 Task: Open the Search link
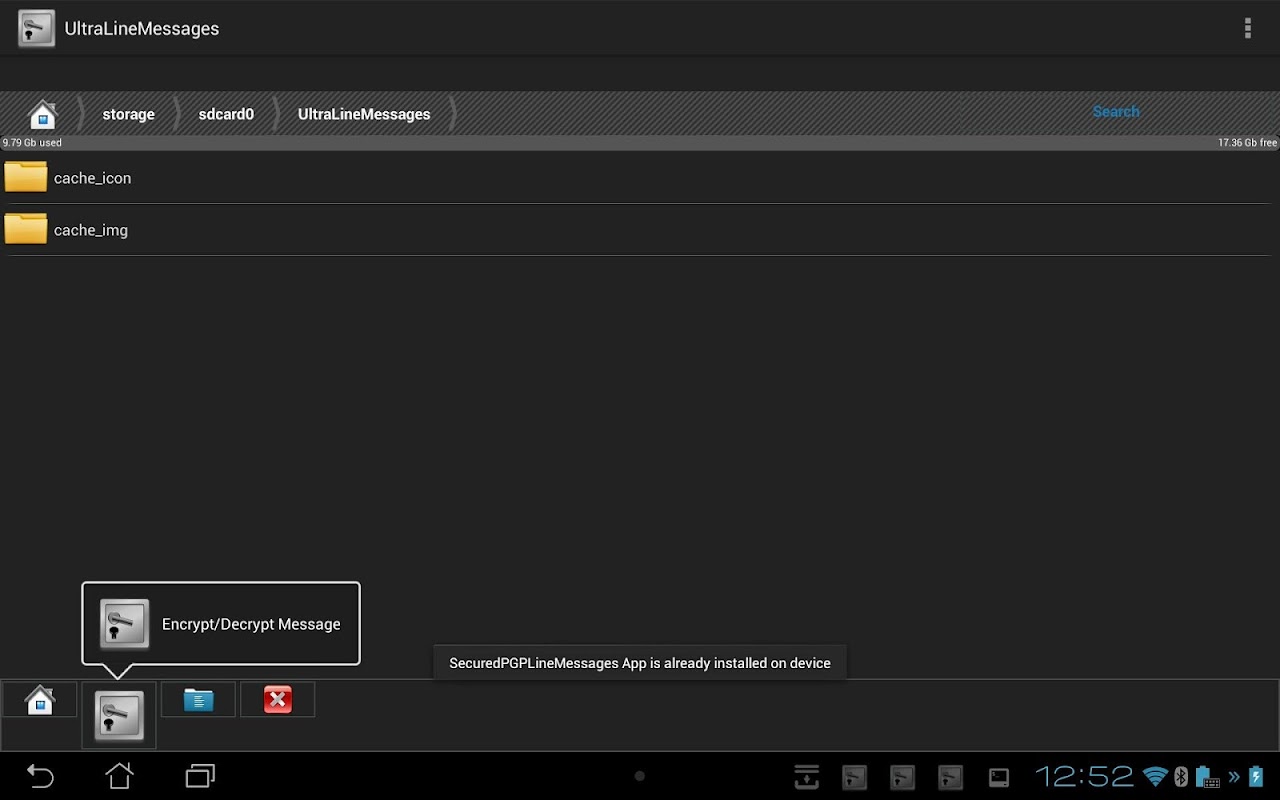(x=1116, y=112)
